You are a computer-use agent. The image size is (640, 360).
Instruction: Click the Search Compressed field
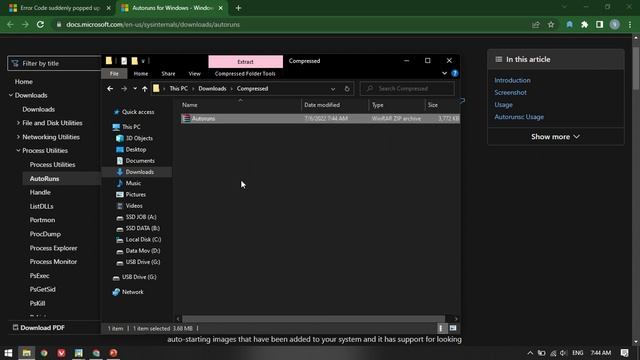click(x=407, y=89)
